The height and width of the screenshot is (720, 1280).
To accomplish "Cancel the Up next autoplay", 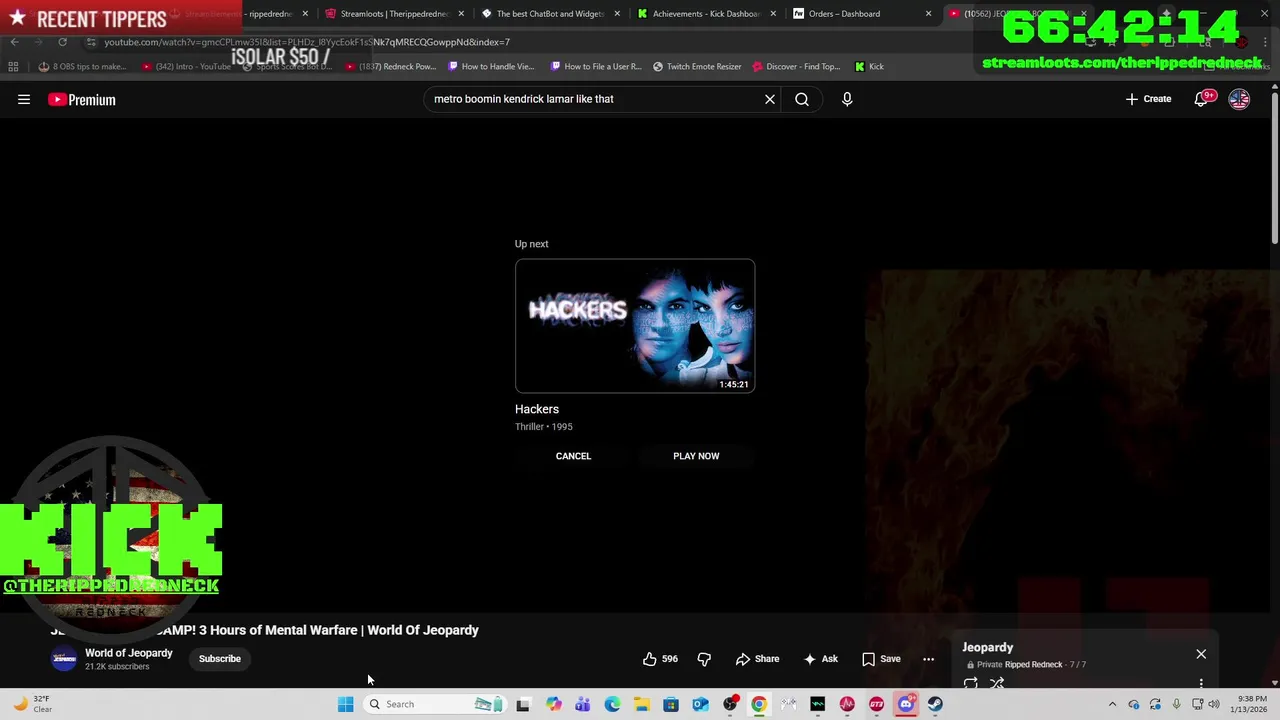I will click(573, 456).
